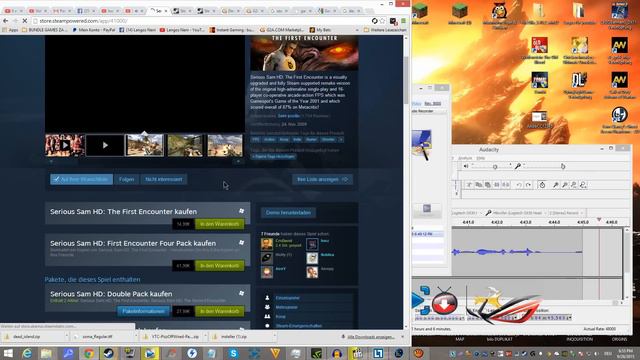Open the Mein Konto PayPal bookmark
Screen dimensions: 640x360
tap(93, 30)
